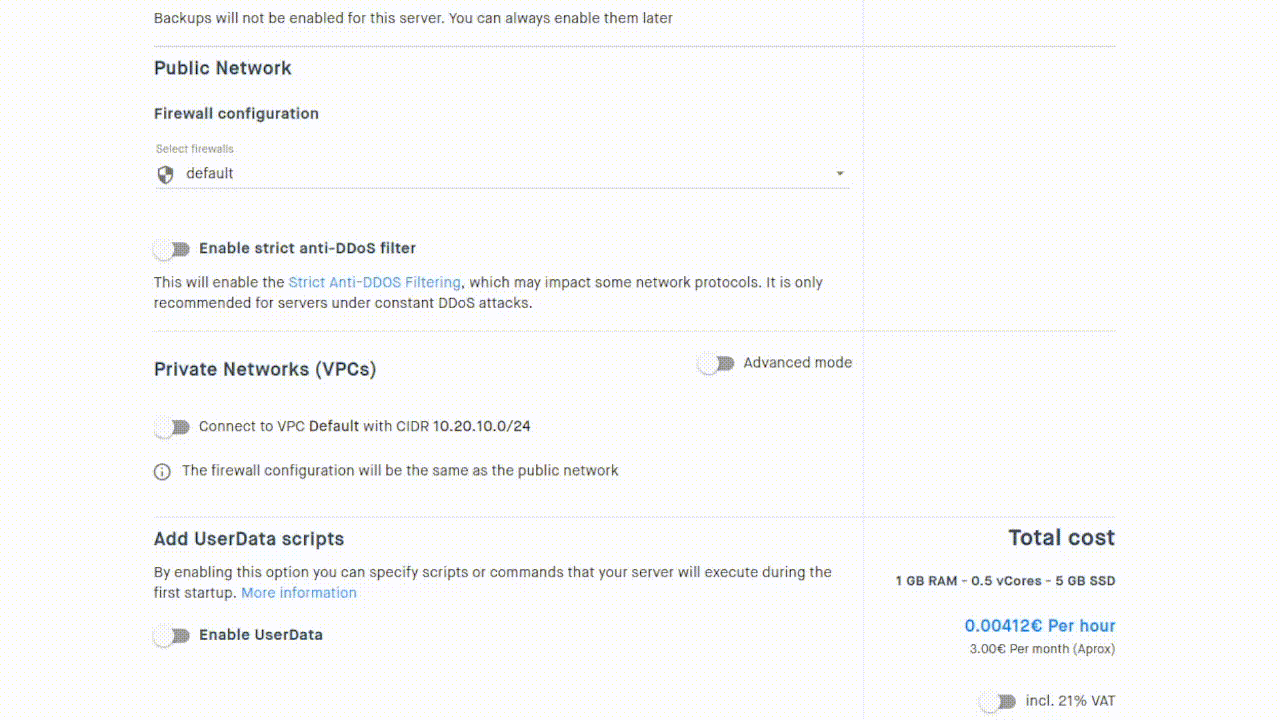Click the 'incl. 21% VAT' label text
Viewport: 1280px width, 720px height.
(x=1070, y=701)
